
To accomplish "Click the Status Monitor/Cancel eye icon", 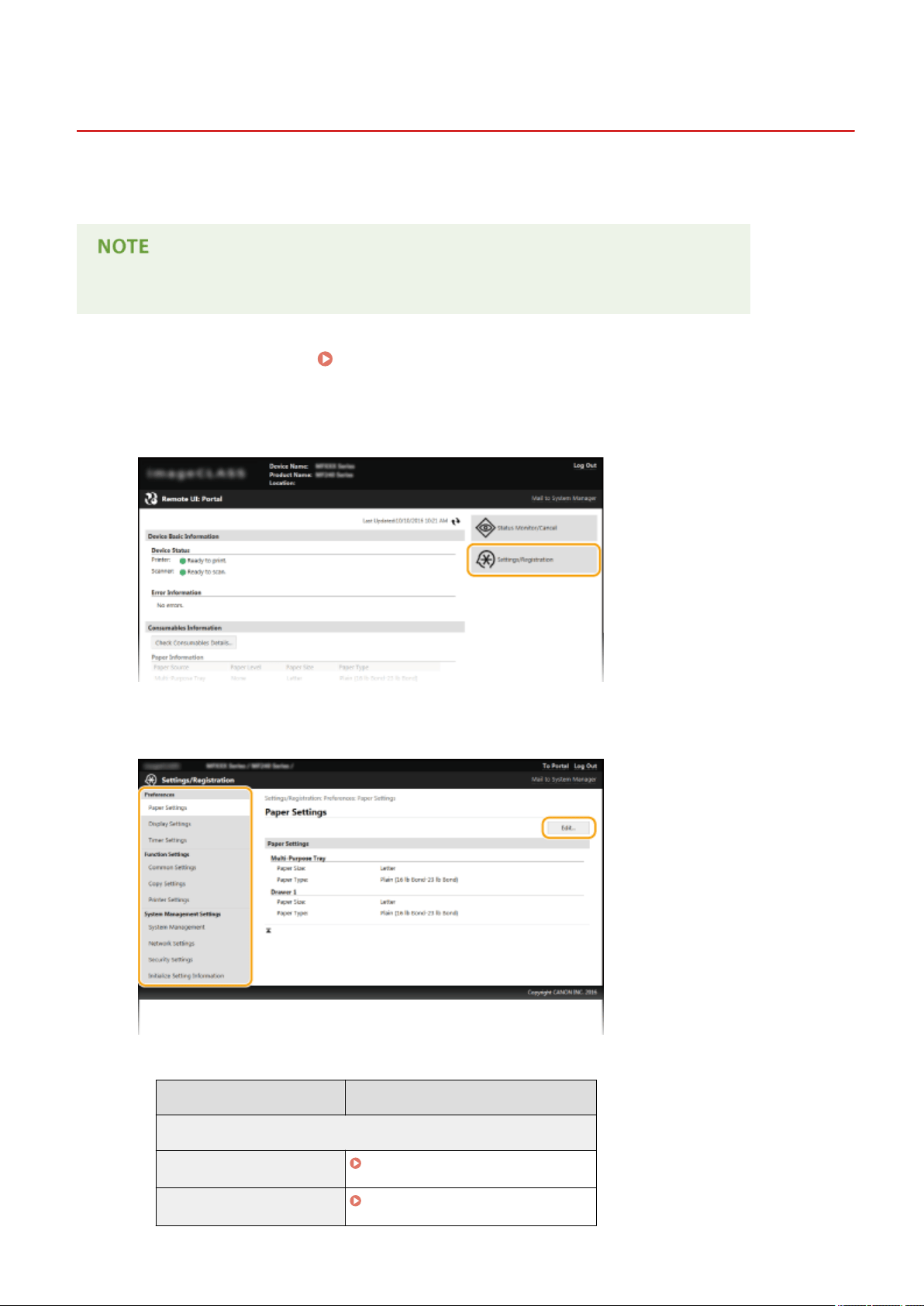I will click(485, 528).
